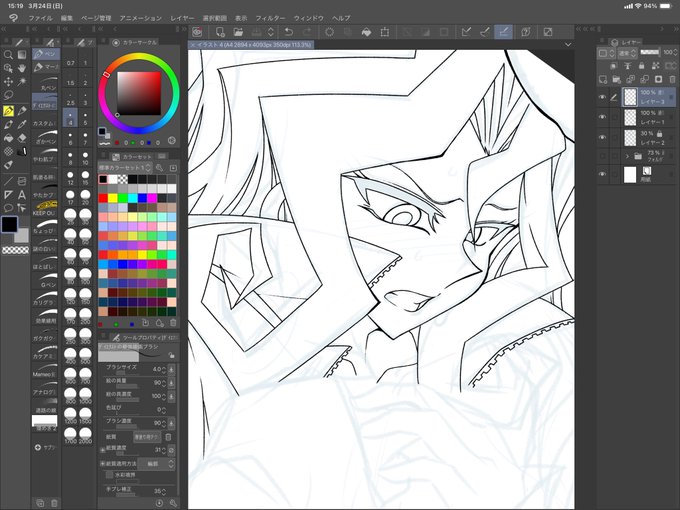Open the レイヤー menu

coord(182,18)
